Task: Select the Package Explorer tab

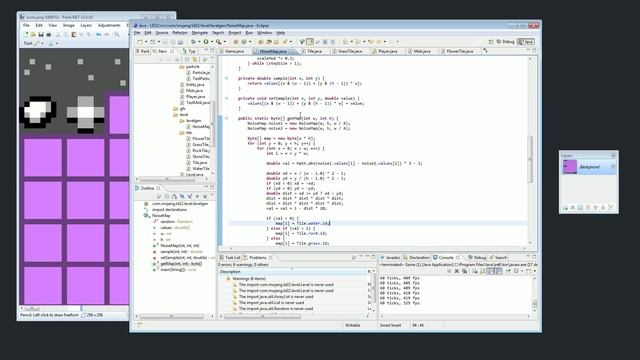Action: click(143, 51)
